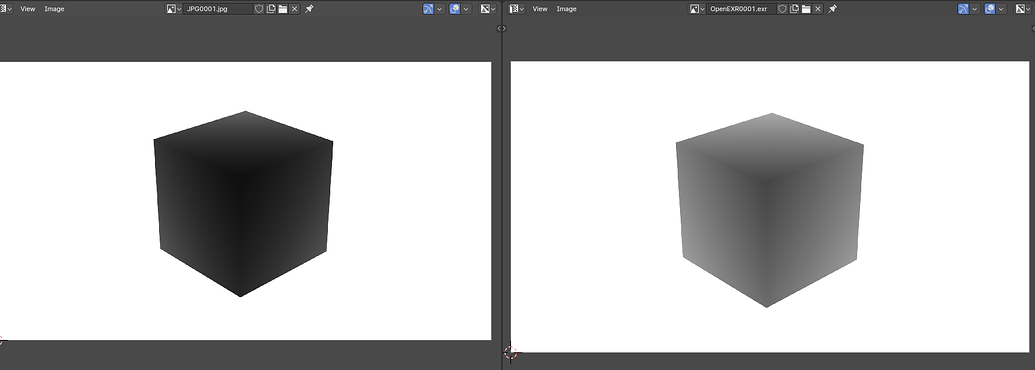Screen dimensions: 1035x370
Task: Click the dark cube in the JPG0001.jpg render
Action: 243,203
